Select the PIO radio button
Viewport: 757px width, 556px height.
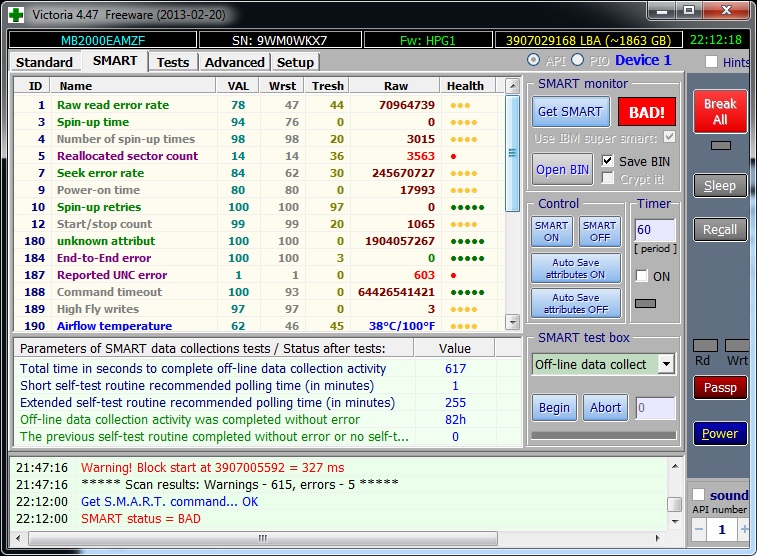point(578,61)
